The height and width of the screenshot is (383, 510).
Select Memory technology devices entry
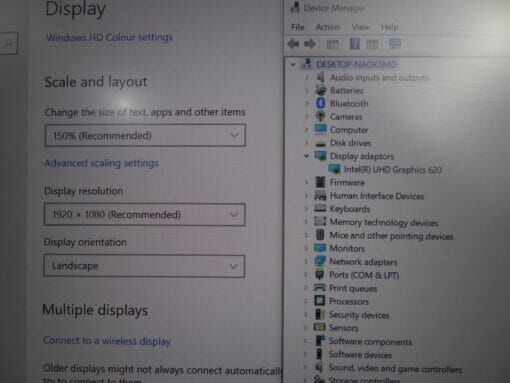(384, 222)
